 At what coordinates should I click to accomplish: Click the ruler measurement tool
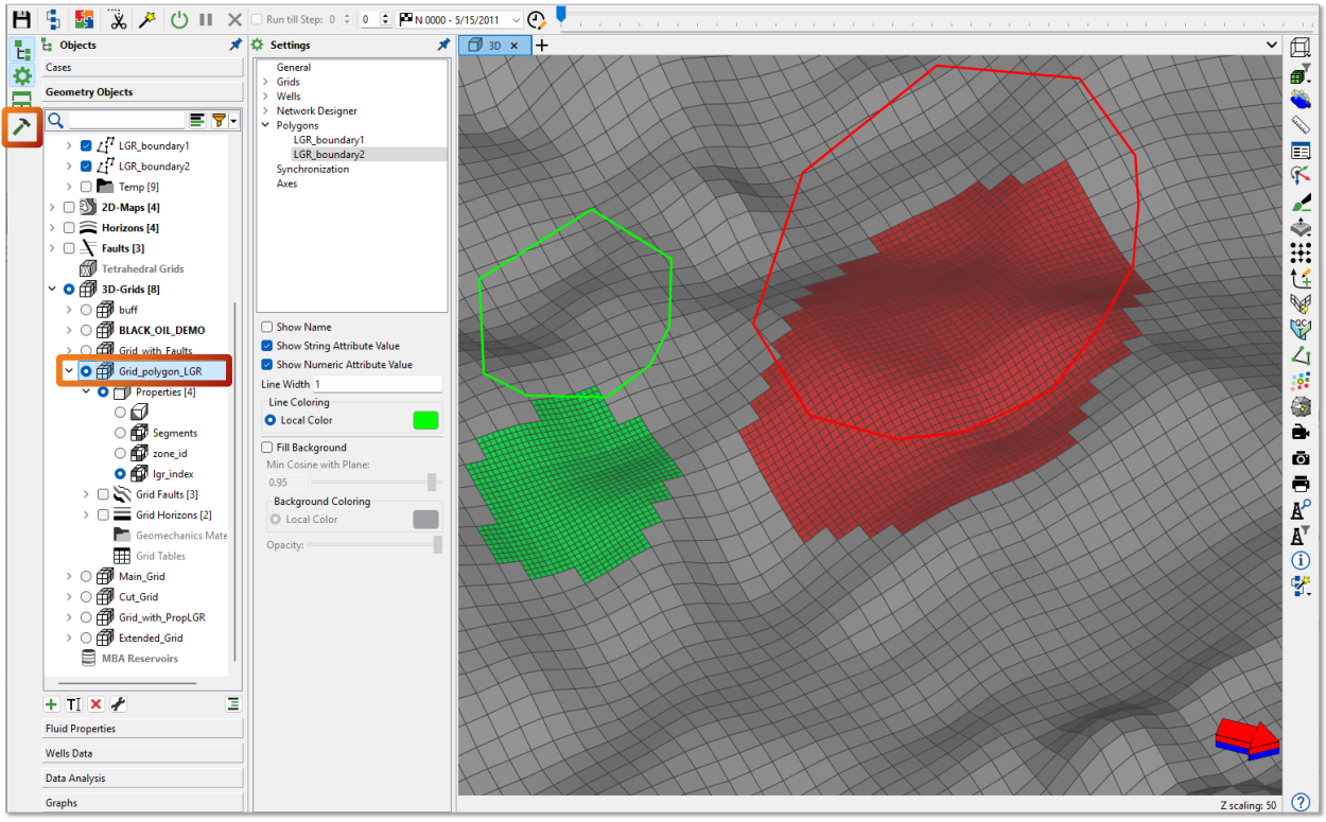pos(1300,125)
